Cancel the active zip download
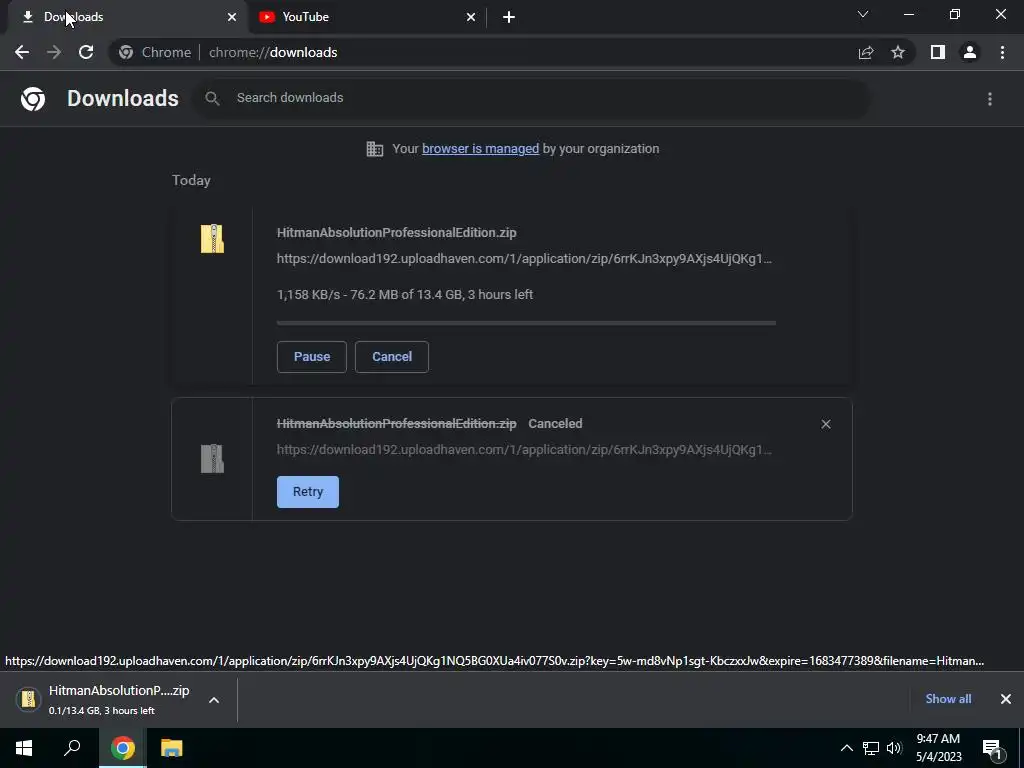Screen dimensions: 1024x768 pos(392,357)
